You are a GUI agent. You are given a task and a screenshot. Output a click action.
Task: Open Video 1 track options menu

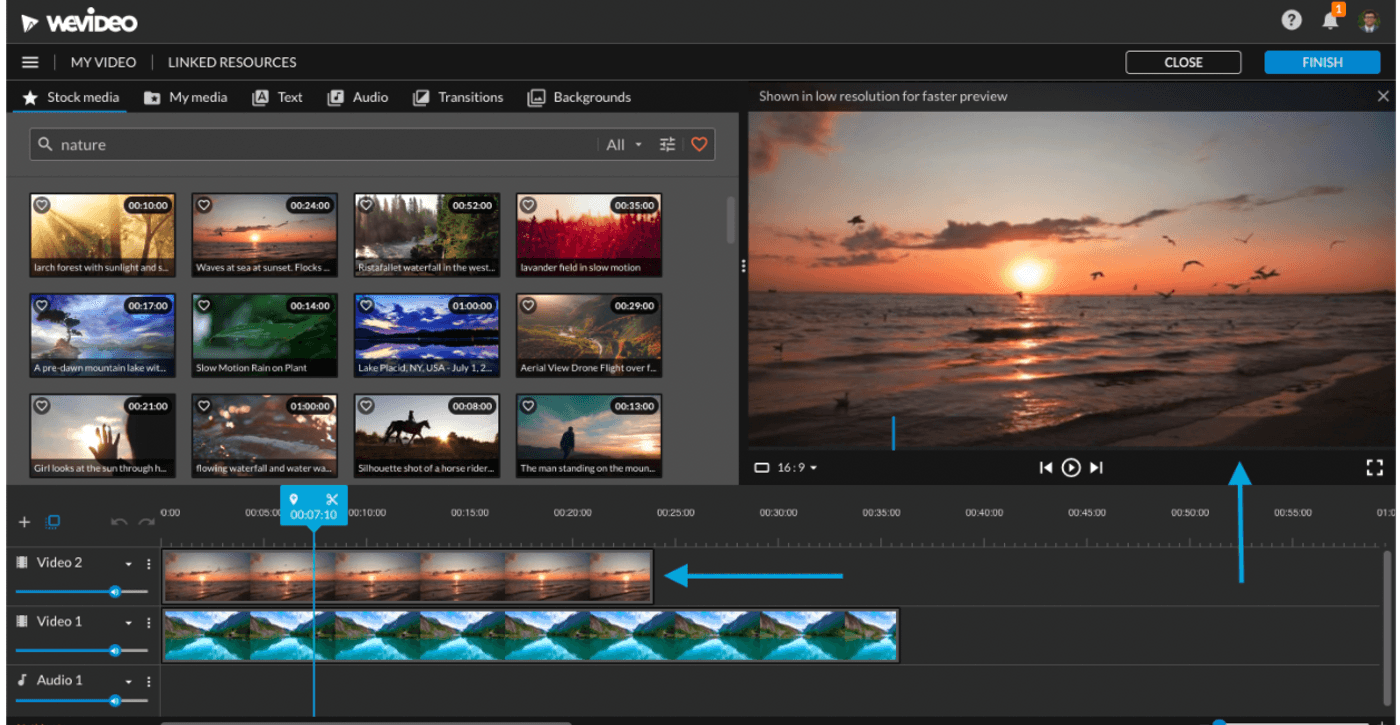(x=149, y=623)
